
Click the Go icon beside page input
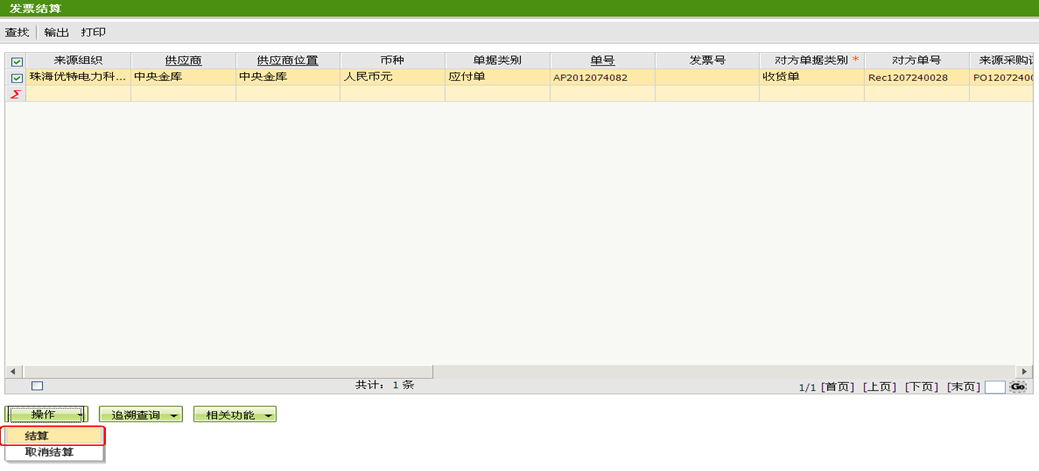click(x=1019, y=386)
